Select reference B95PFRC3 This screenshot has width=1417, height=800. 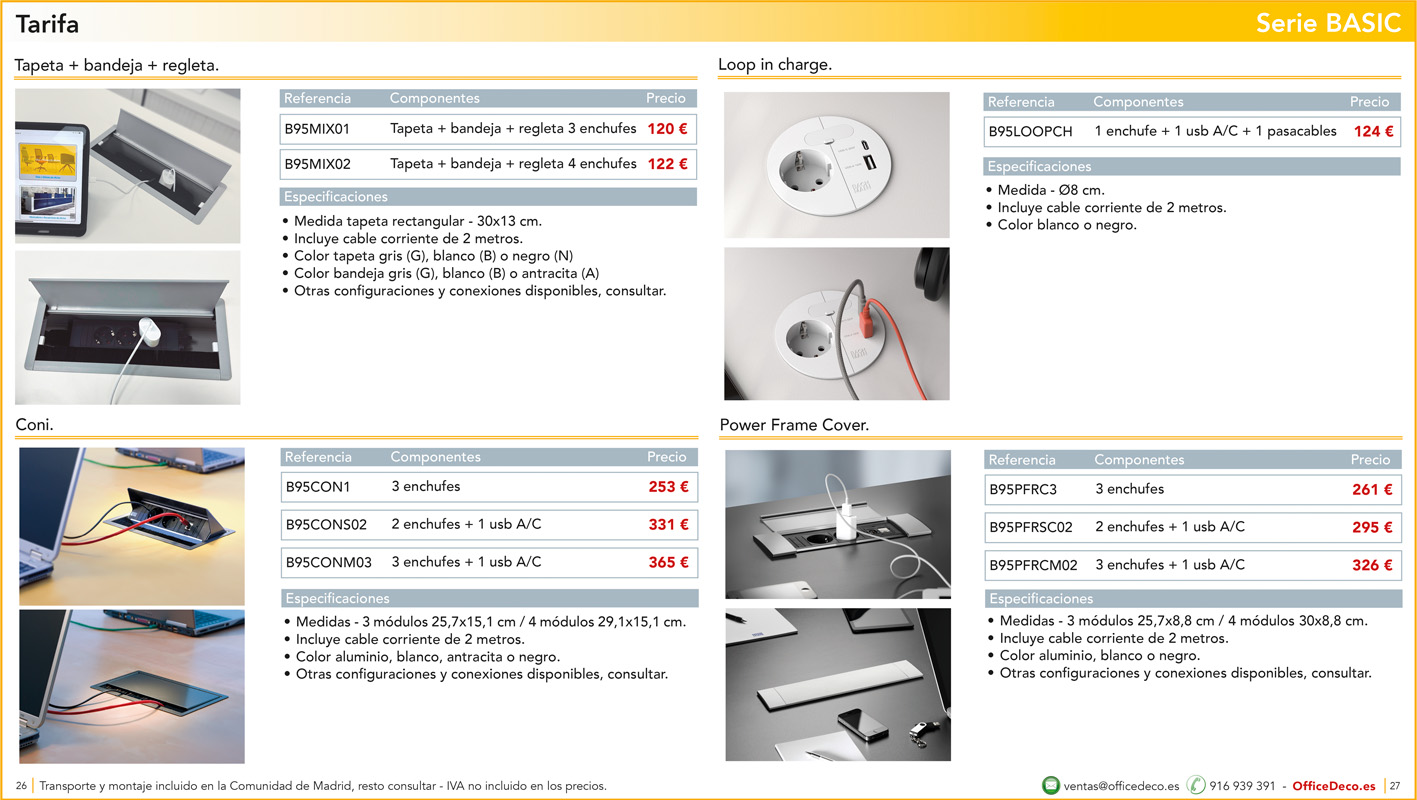click(1023, 489)
